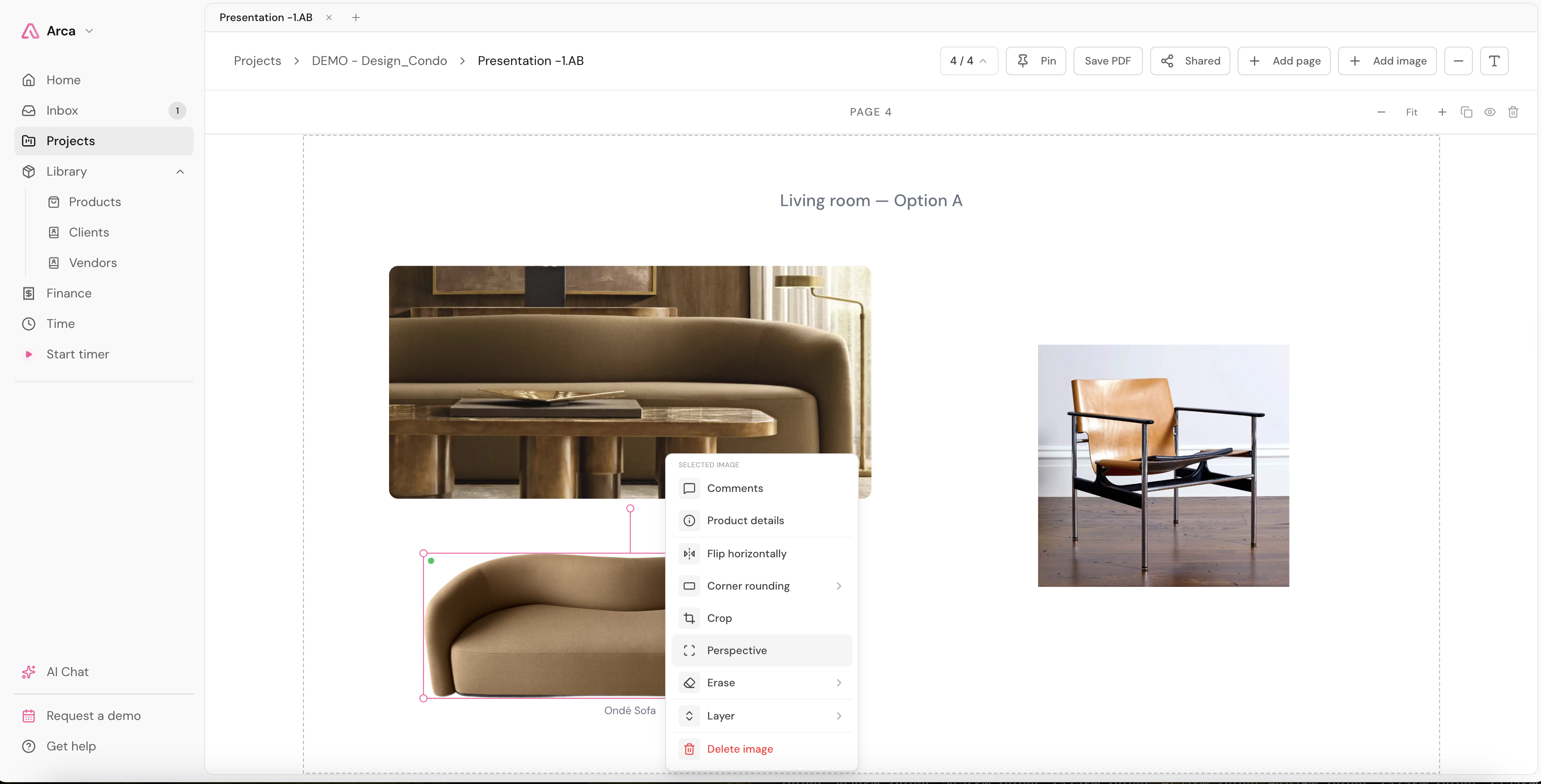This screenshot has height=784, width=1541.
Task: Go to DEMO - Design_Condo breadcrumb
Action: click(x=379, y=60)
